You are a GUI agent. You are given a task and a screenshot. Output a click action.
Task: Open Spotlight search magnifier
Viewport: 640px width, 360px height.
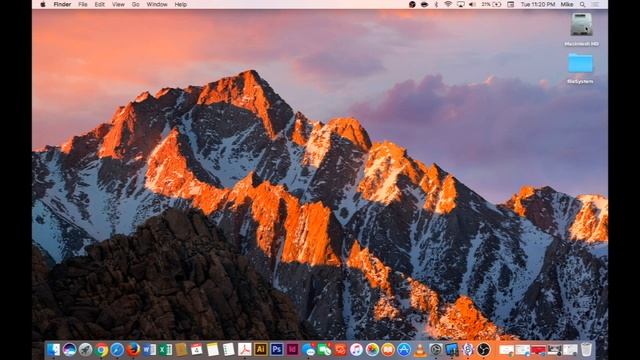pos(582,4)
